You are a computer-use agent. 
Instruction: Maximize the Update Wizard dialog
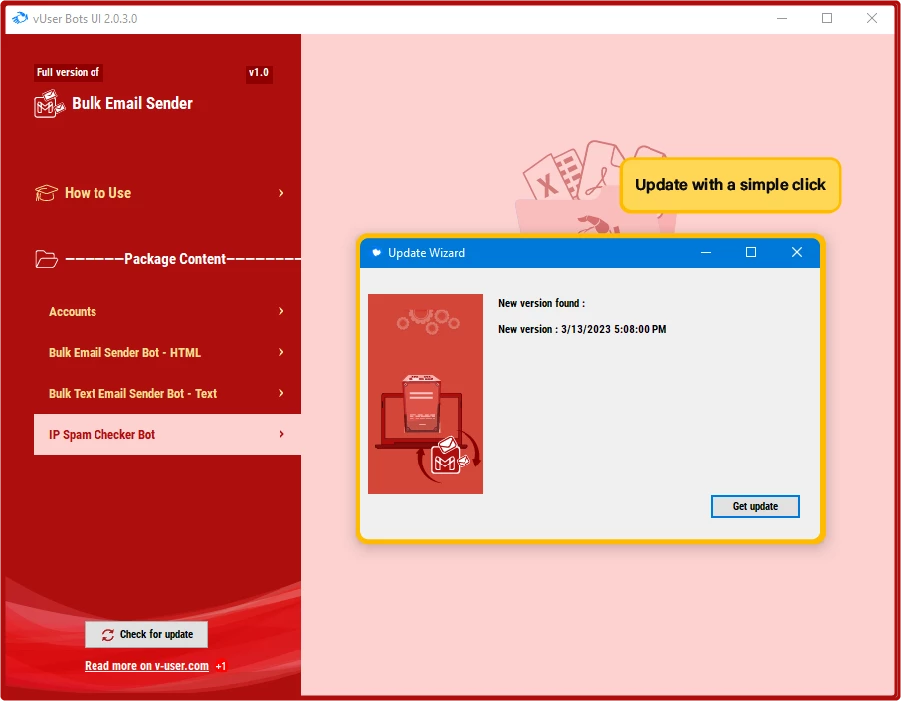click(x=751, y=252)
